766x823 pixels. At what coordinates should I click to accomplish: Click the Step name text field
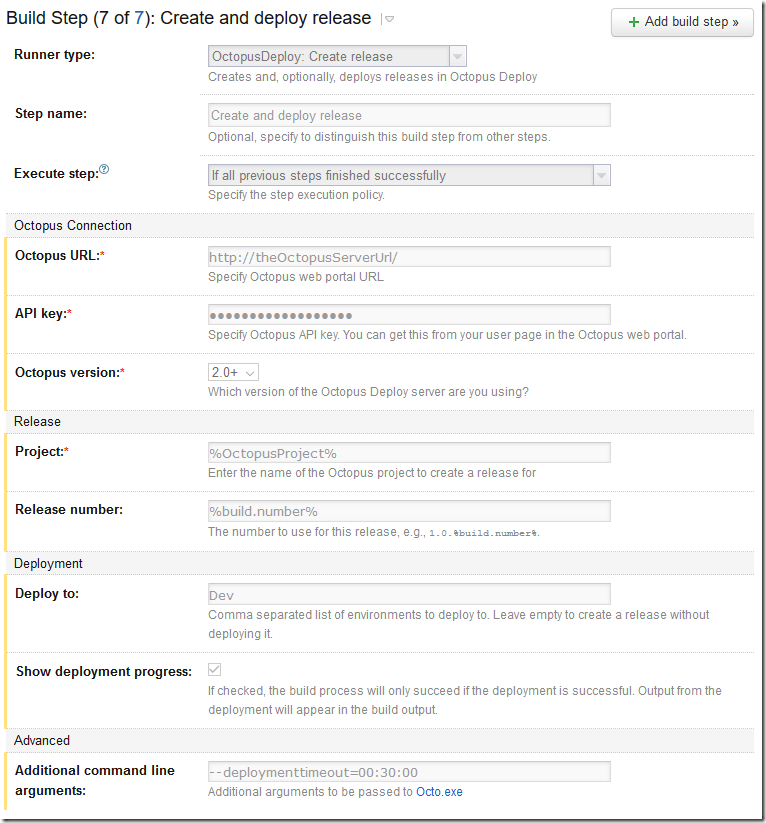407,114
